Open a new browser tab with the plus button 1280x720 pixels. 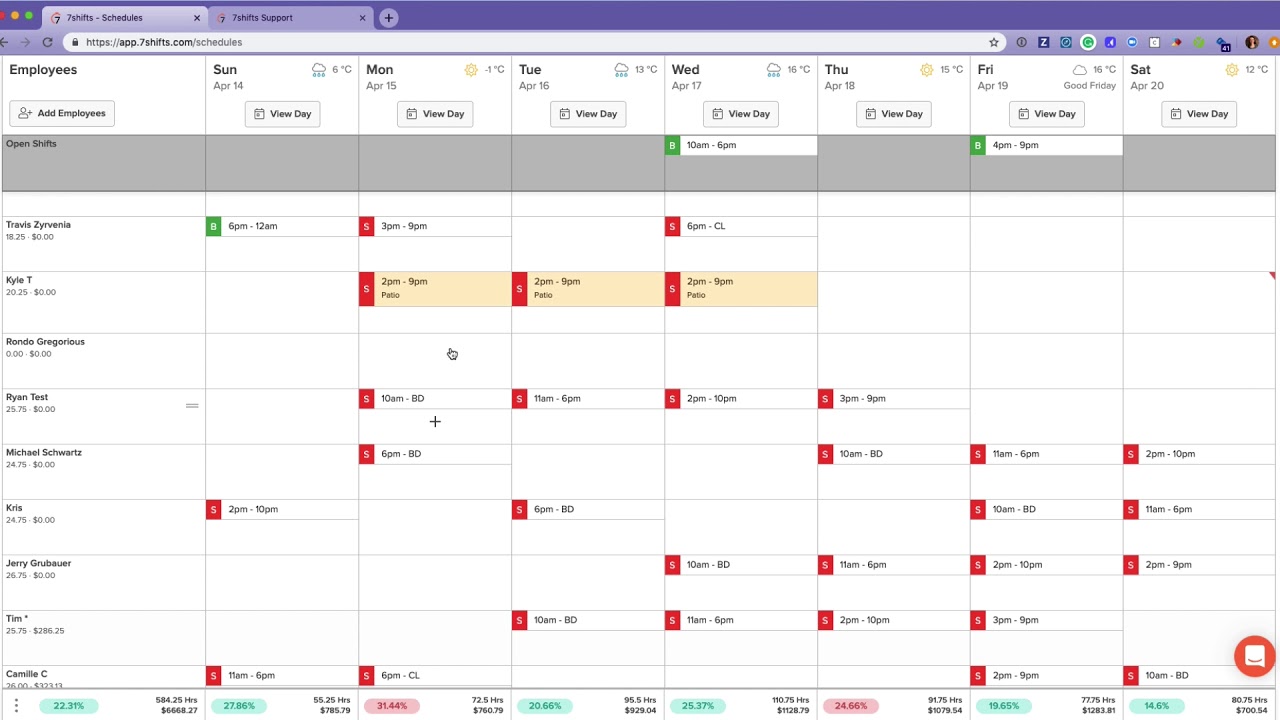pos(388,17)
